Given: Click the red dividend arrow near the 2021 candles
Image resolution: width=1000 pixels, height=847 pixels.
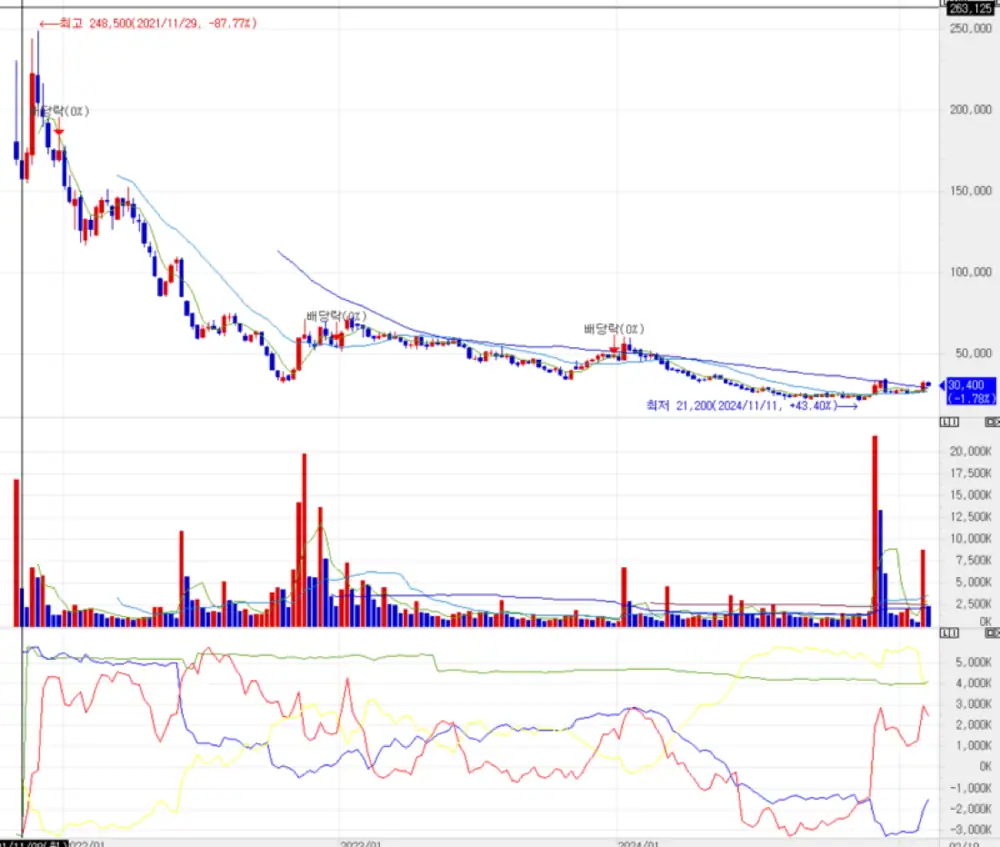Looking at the screenshot, I should point(59,131).
